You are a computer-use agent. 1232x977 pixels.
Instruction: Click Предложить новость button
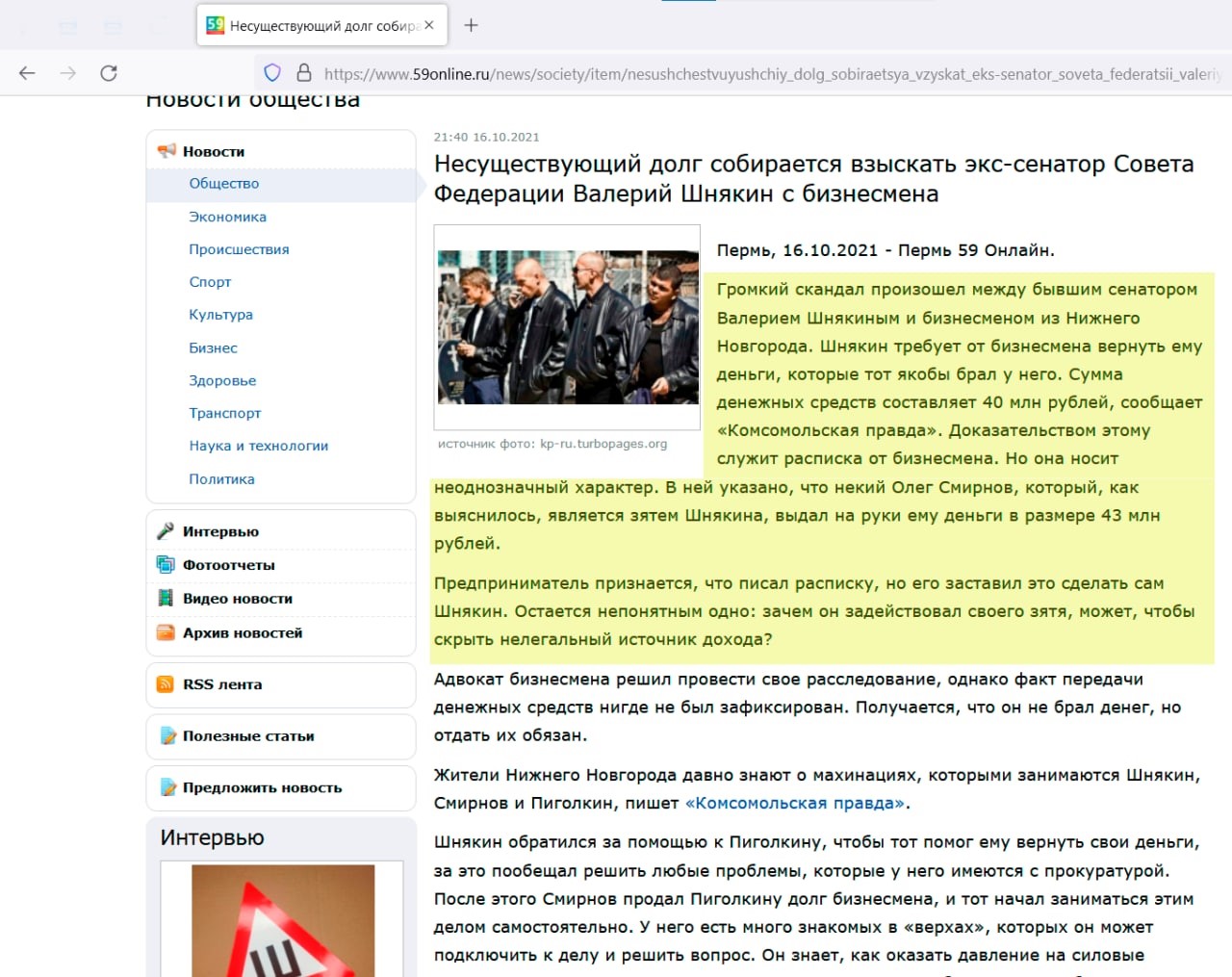pos(262,788)
